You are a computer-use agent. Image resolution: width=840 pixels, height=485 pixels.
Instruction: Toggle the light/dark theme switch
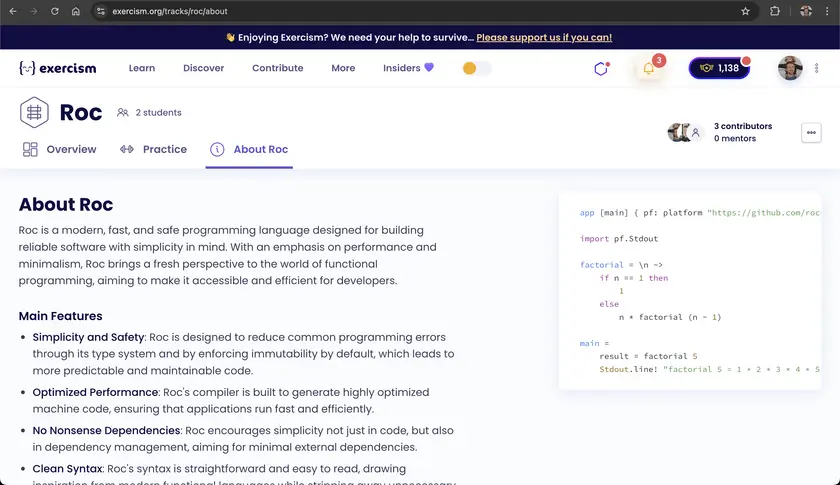(x=476, y=68)
